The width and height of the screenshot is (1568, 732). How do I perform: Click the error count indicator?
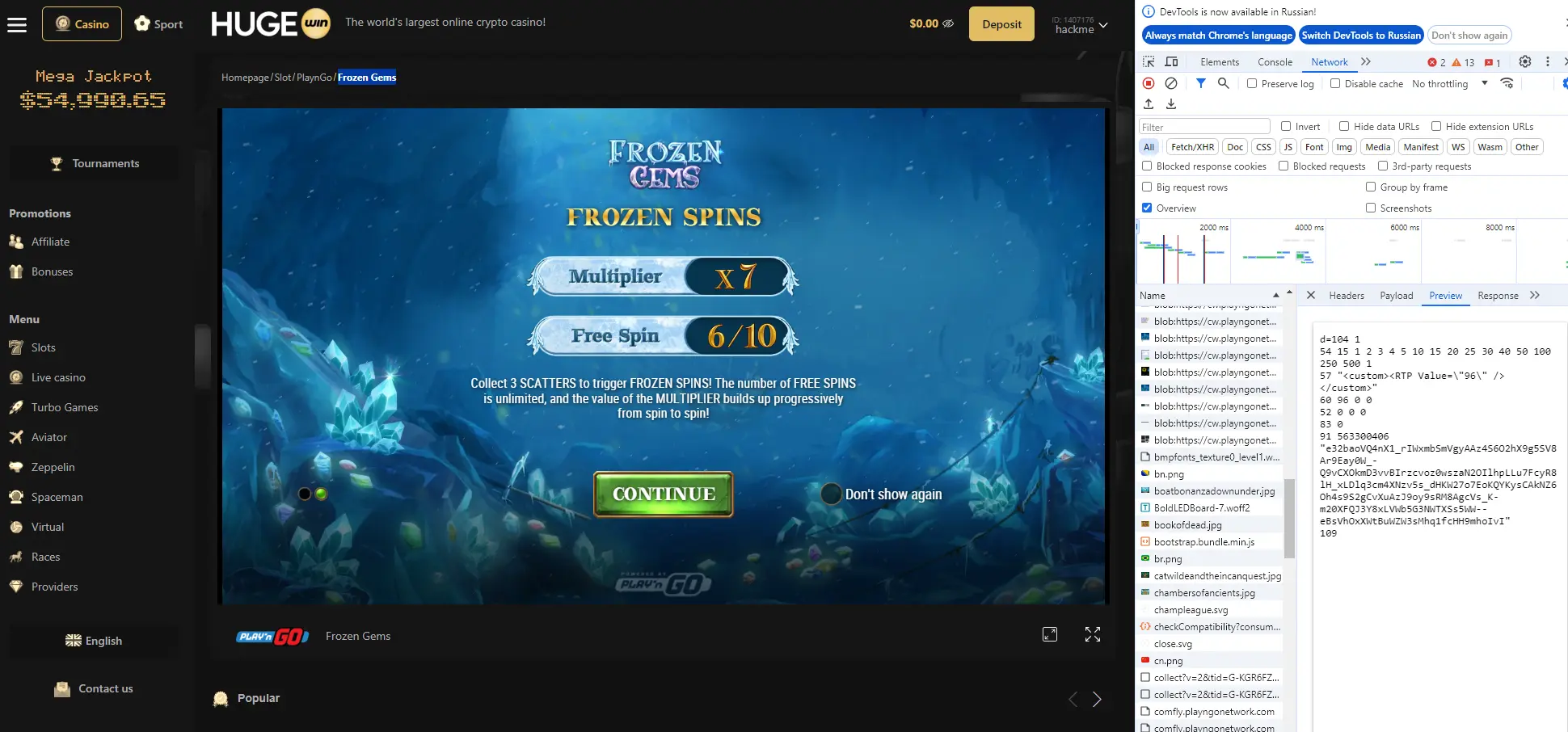[x=1436, y=62]
